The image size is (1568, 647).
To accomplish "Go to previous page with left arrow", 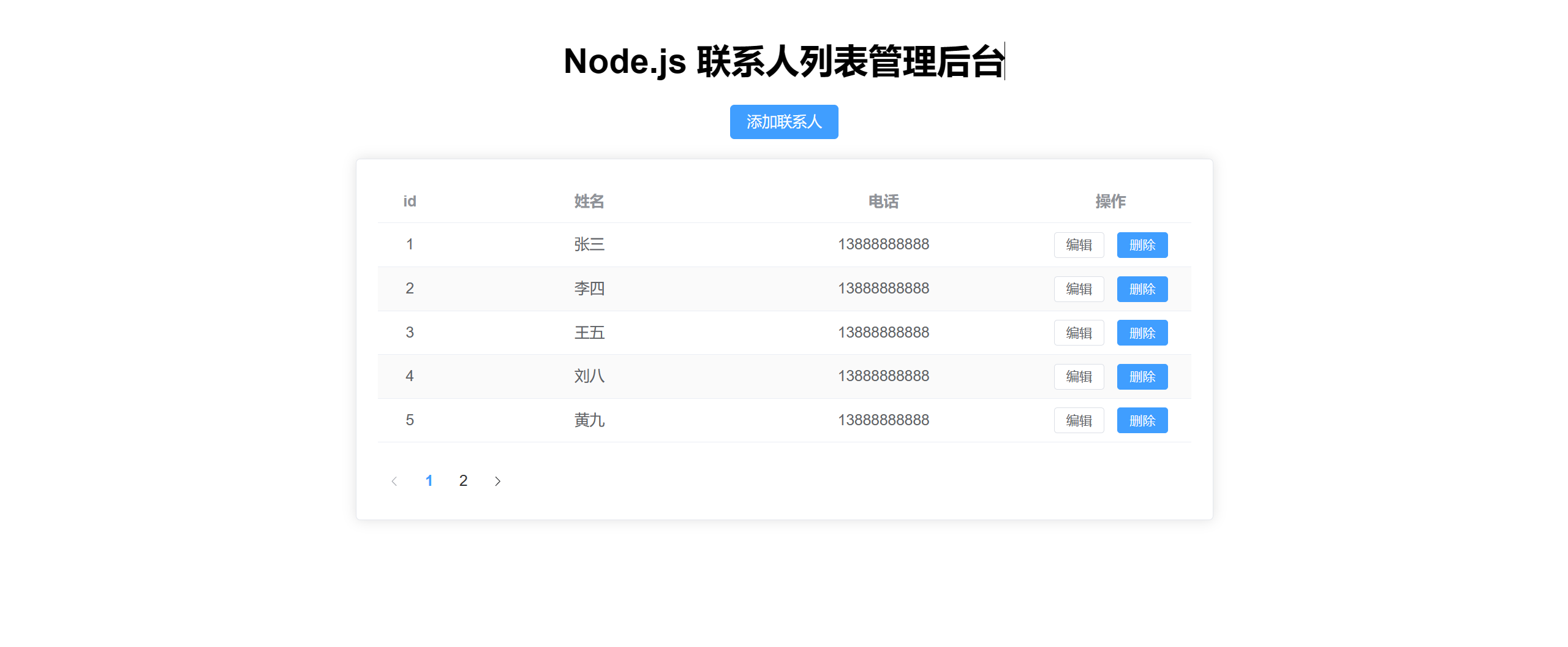I will coord(394,481).
